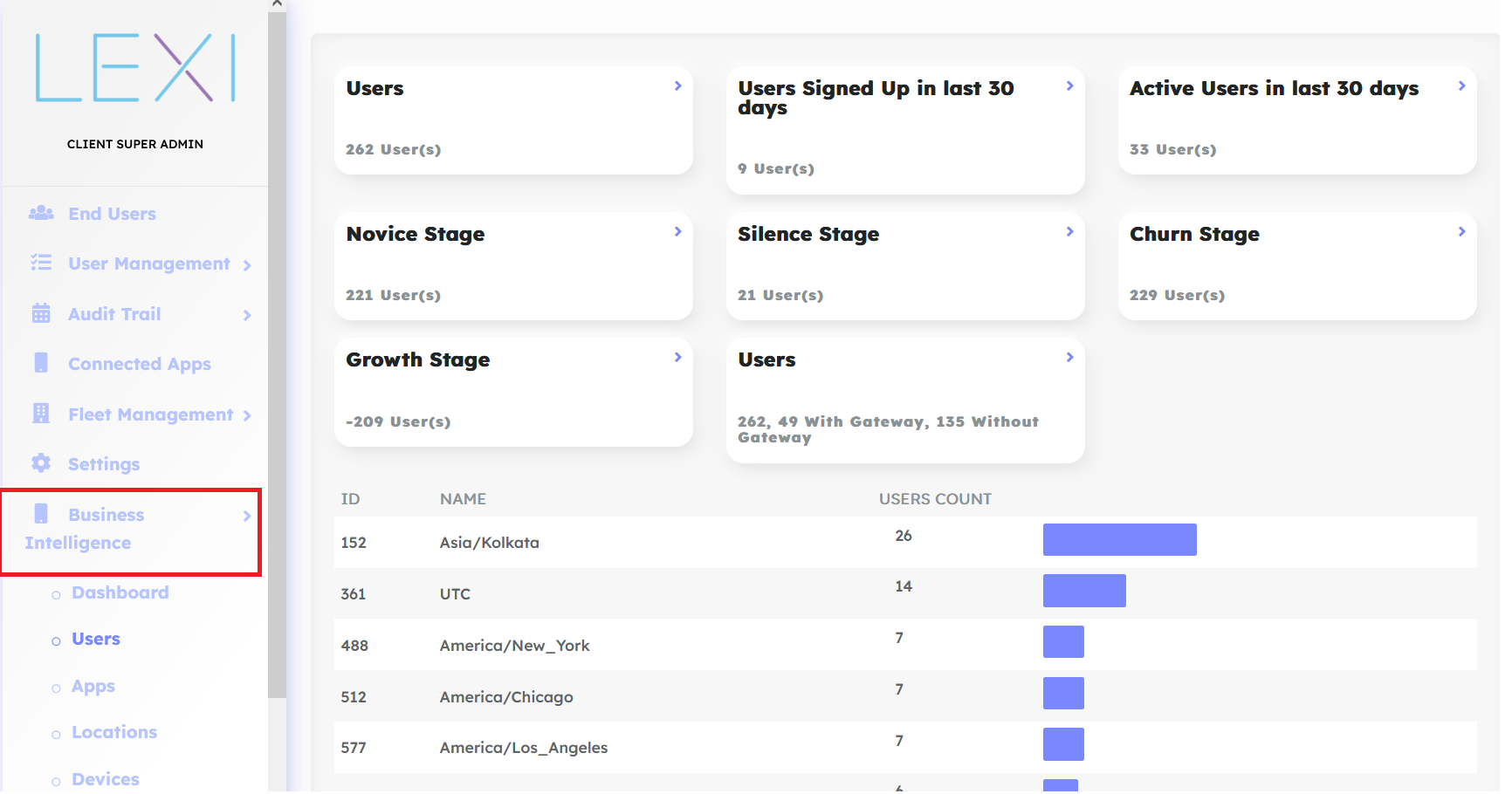Click the Fleet Management building icon
This screenshot has height=794, width=1512.
[41, 414]
